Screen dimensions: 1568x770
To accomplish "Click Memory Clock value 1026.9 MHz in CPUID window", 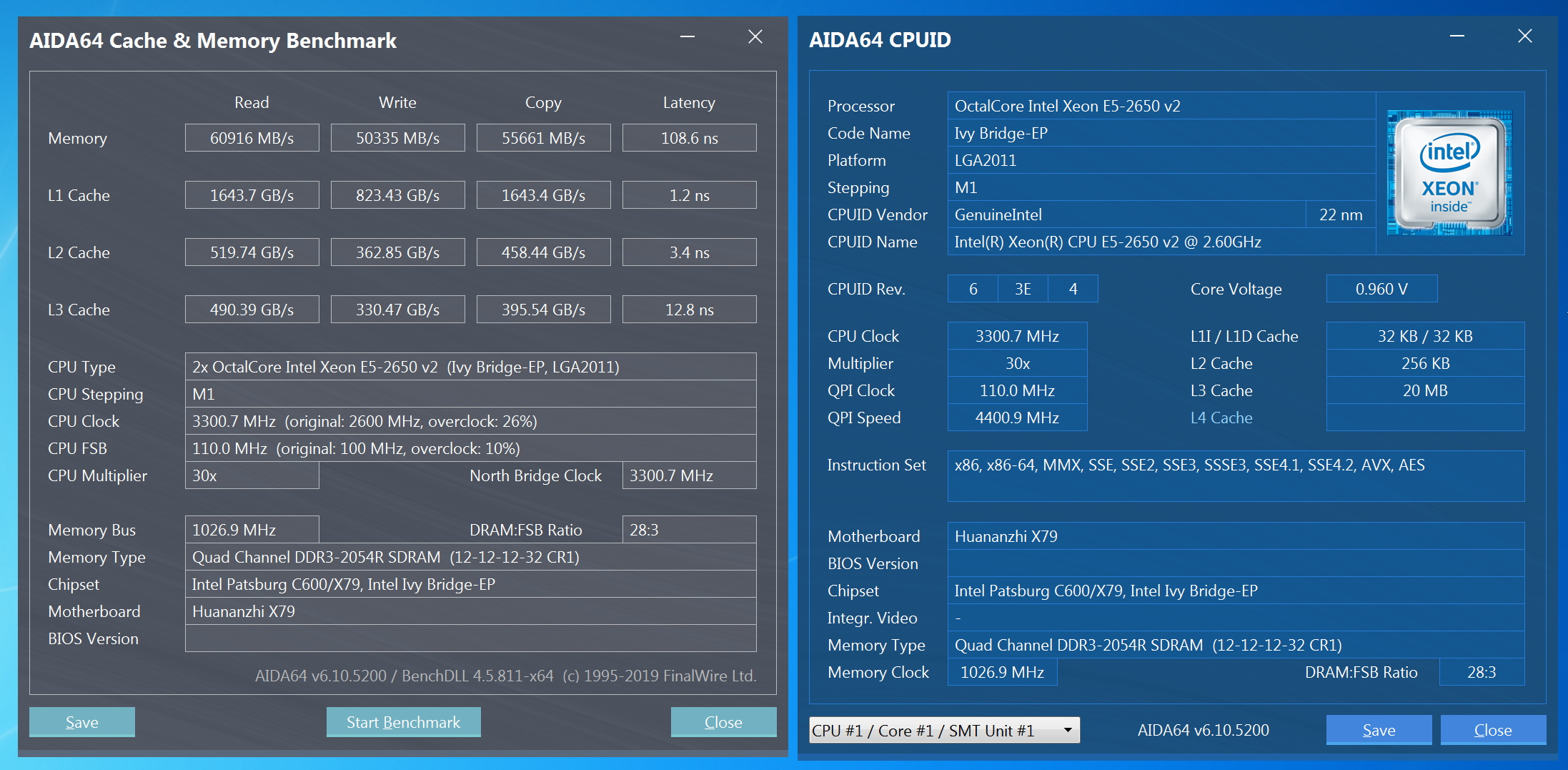I will pyautogui.click(x=1002, y=672).
